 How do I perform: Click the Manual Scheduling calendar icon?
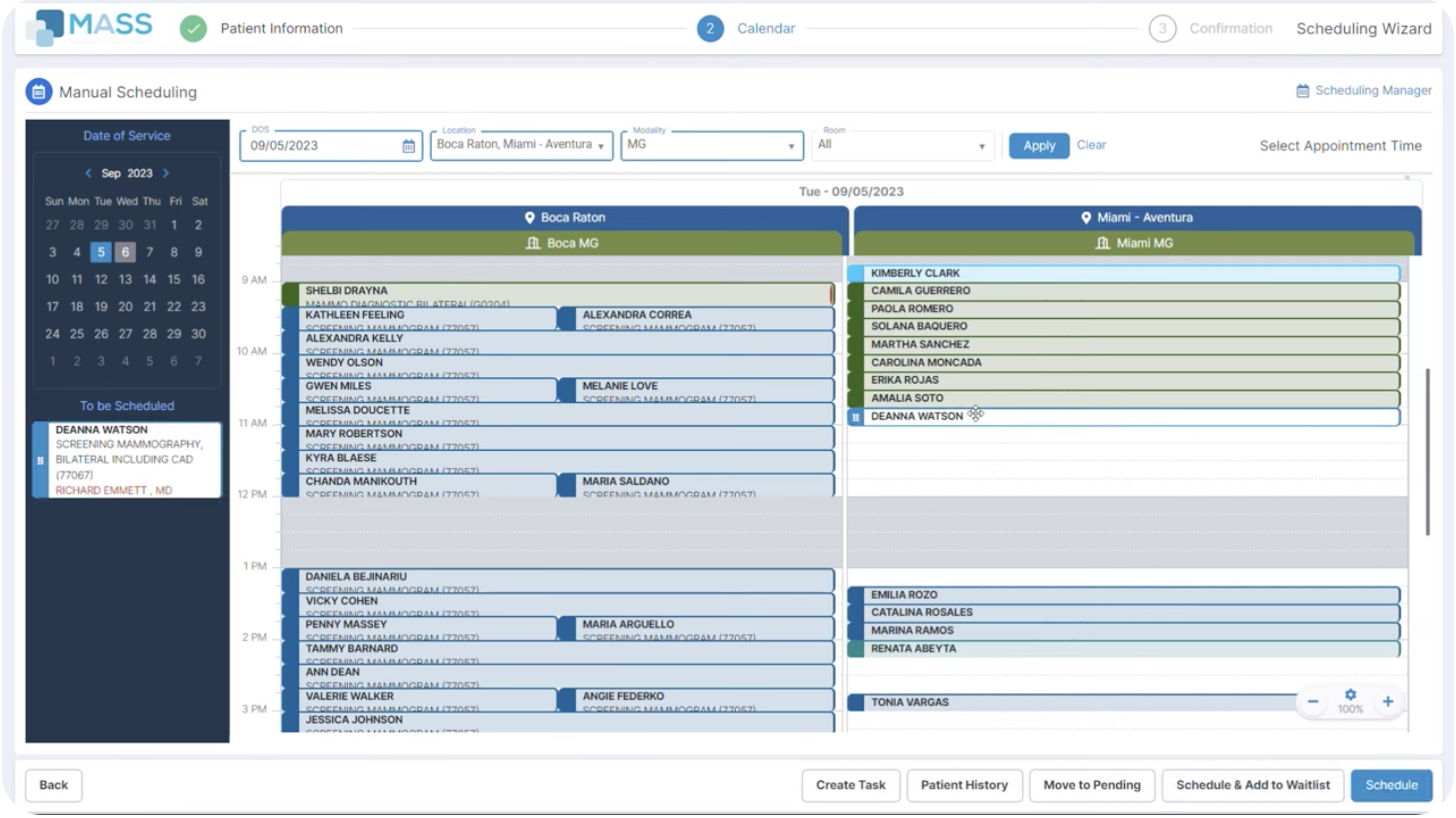pos(37,91)
